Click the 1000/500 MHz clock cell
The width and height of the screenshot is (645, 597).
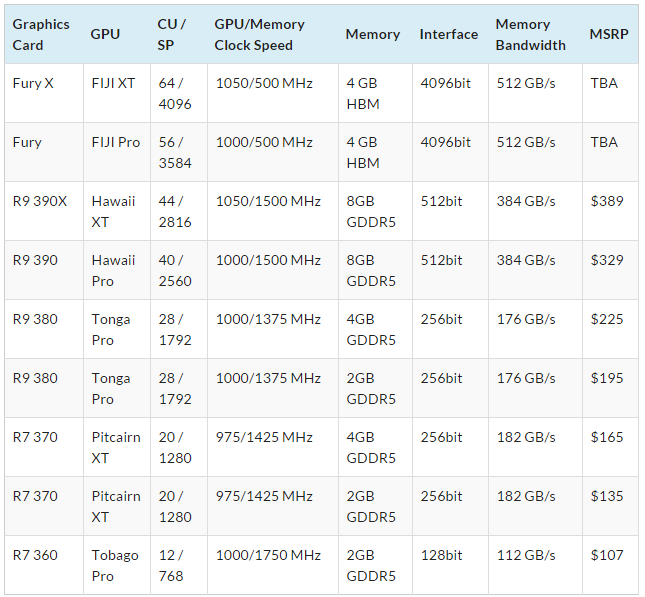coord(273,152)
